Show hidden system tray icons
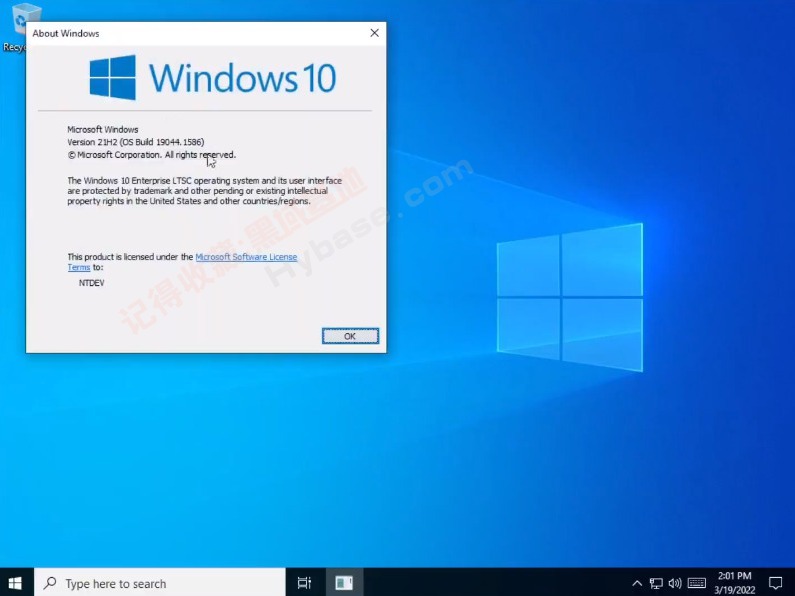795x596 pixels. point(637,583)
